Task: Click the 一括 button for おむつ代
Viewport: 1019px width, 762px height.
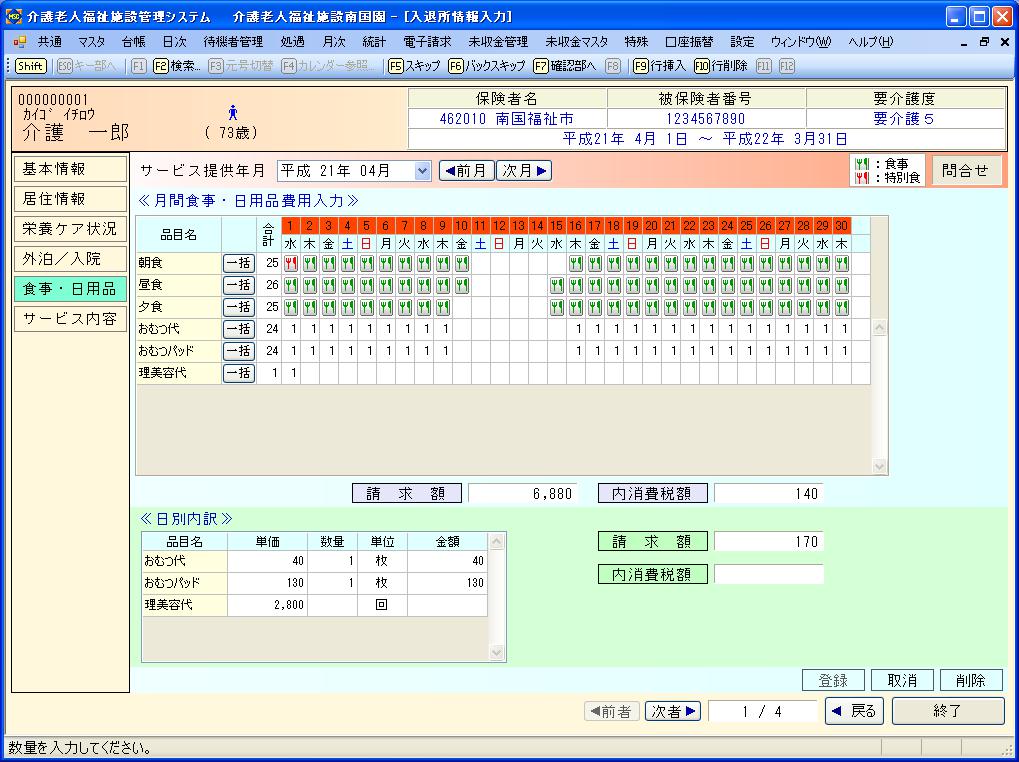Action: tap(238, 330)
